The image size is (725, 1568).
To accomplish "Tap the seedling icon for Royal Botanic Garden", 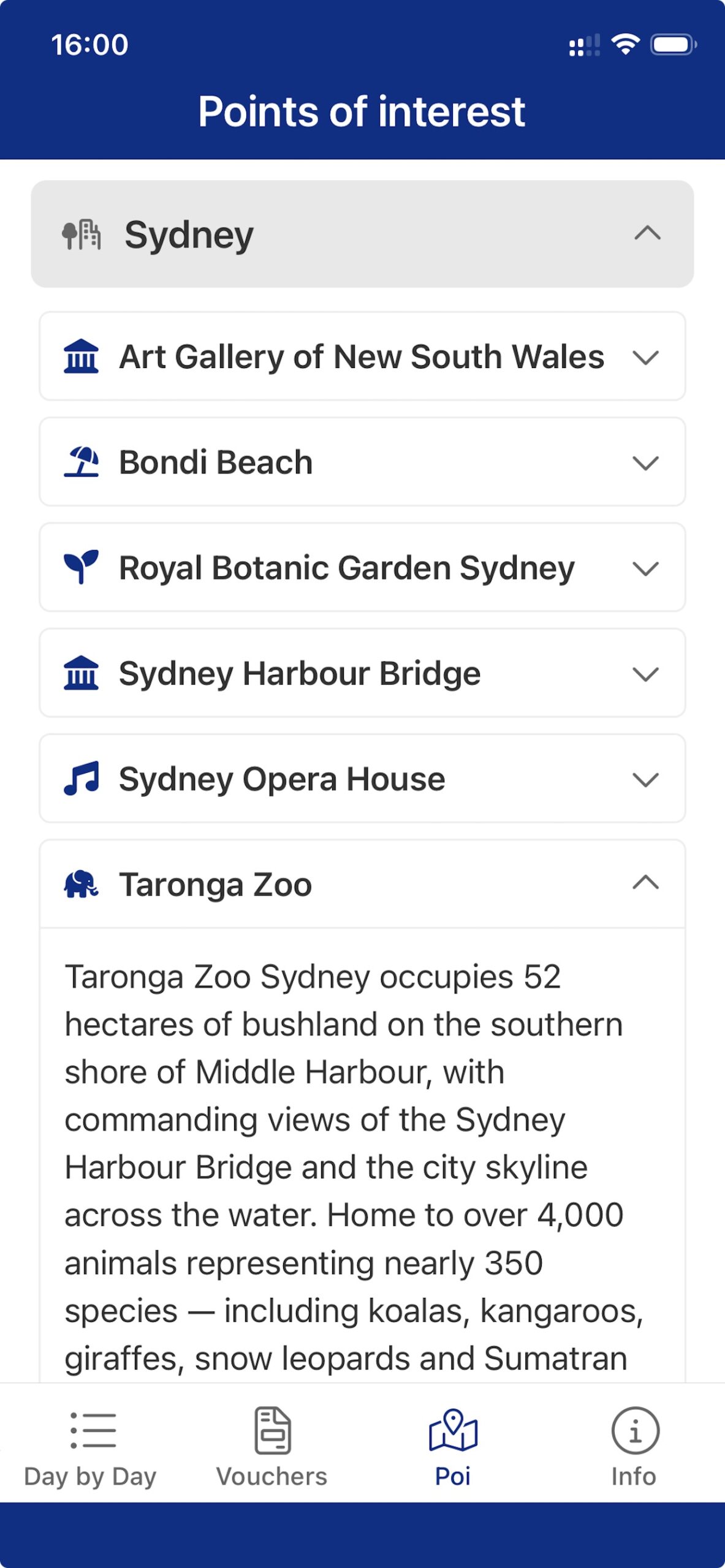I will [81, 567].
